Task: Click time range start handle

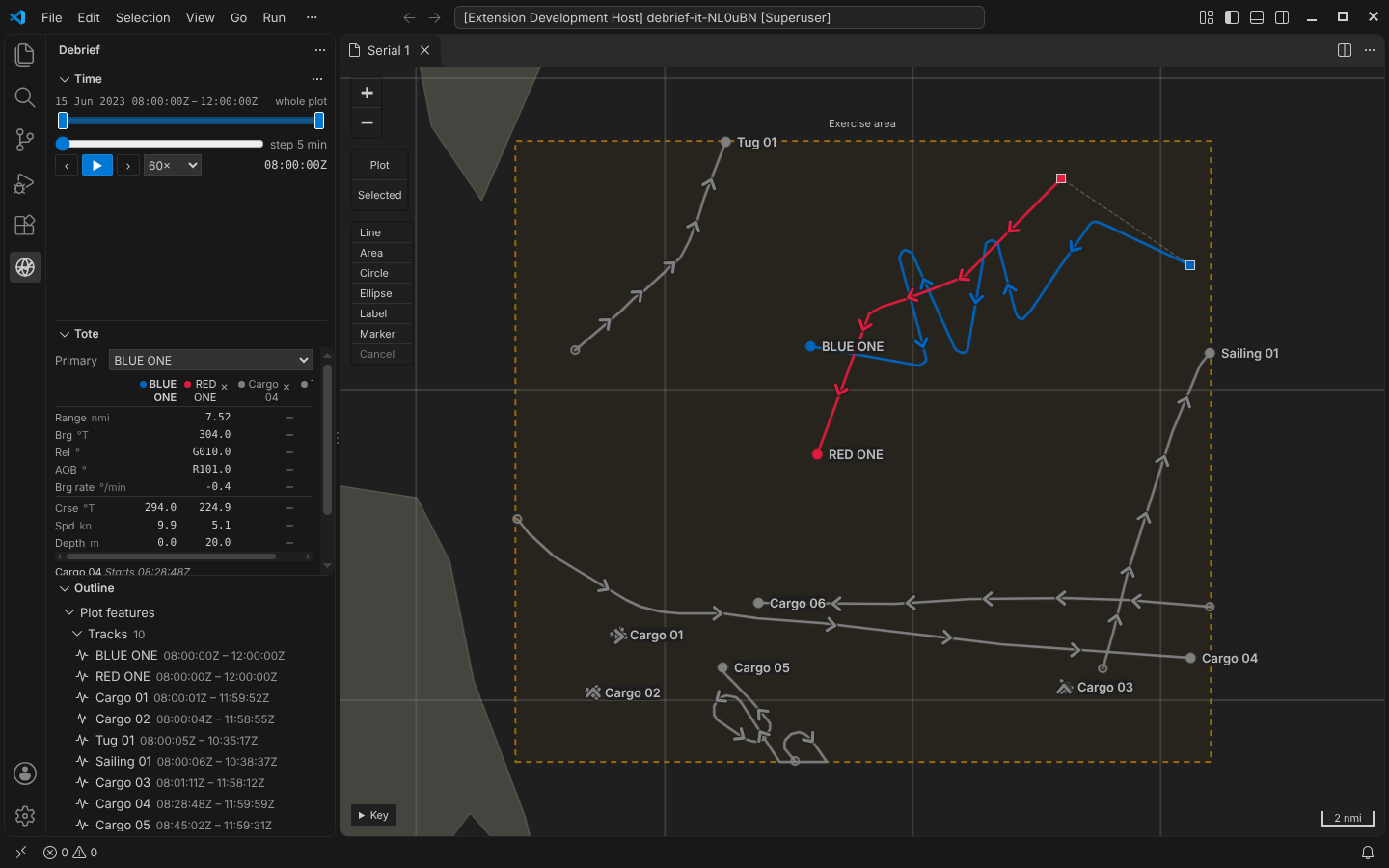Action: 63,121
